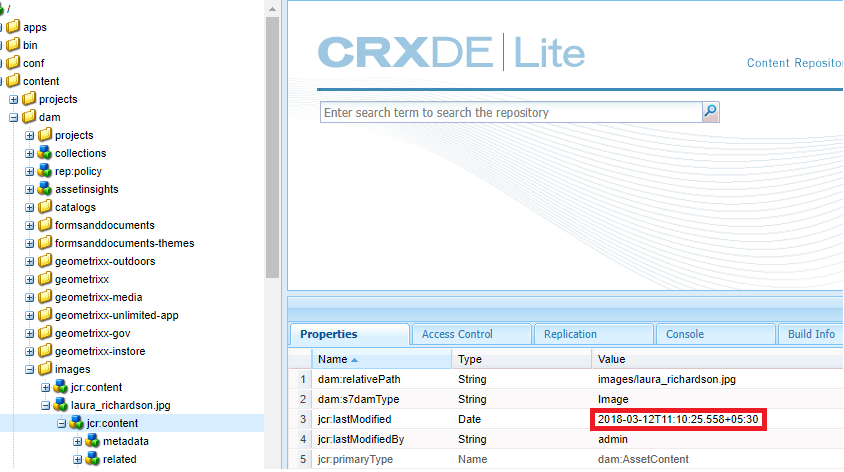This screenshot has height=472, width=844.
Task: Click the conf folder icon
Action: [13, 62]
